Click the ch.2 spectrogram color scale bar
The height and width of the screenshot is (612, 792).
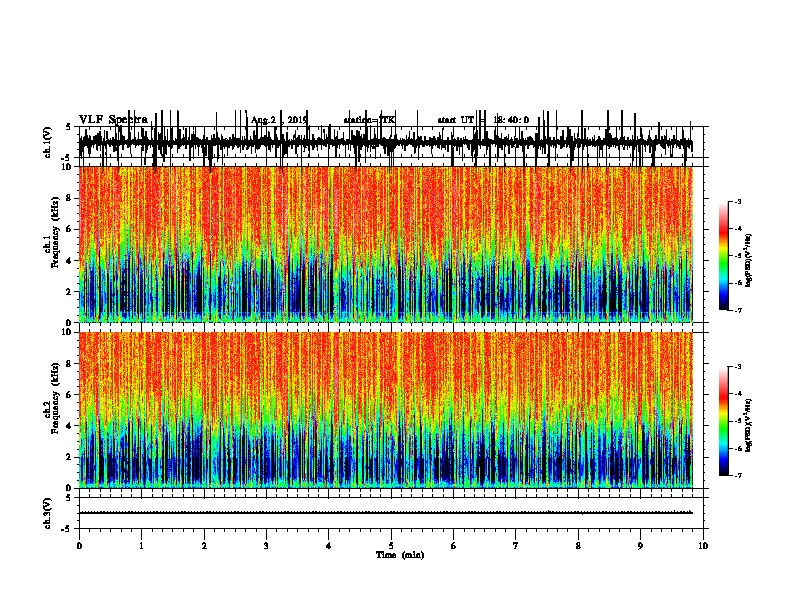724,421
